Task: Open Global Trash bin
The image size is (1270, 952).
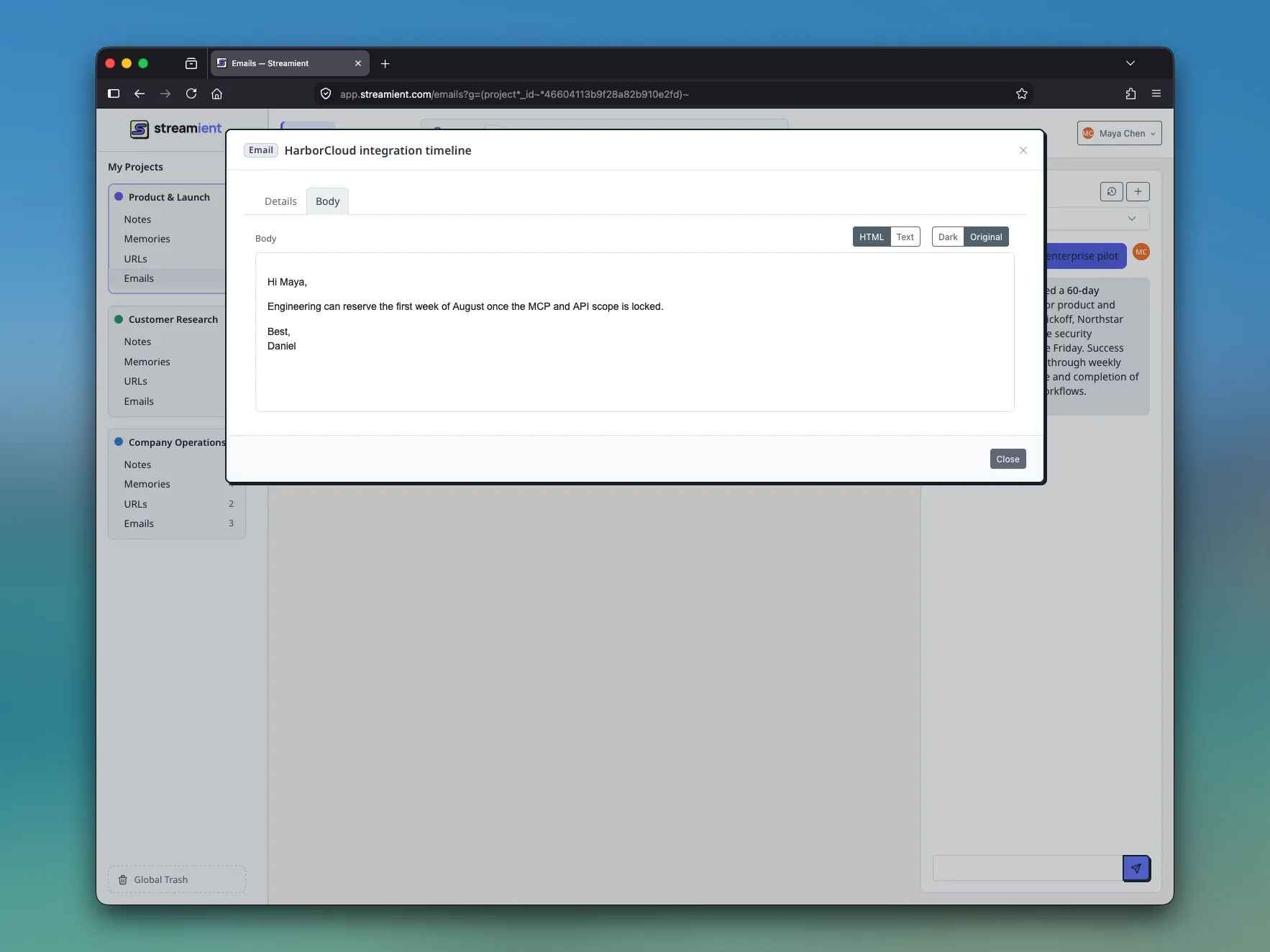Action: pos(177,879)
